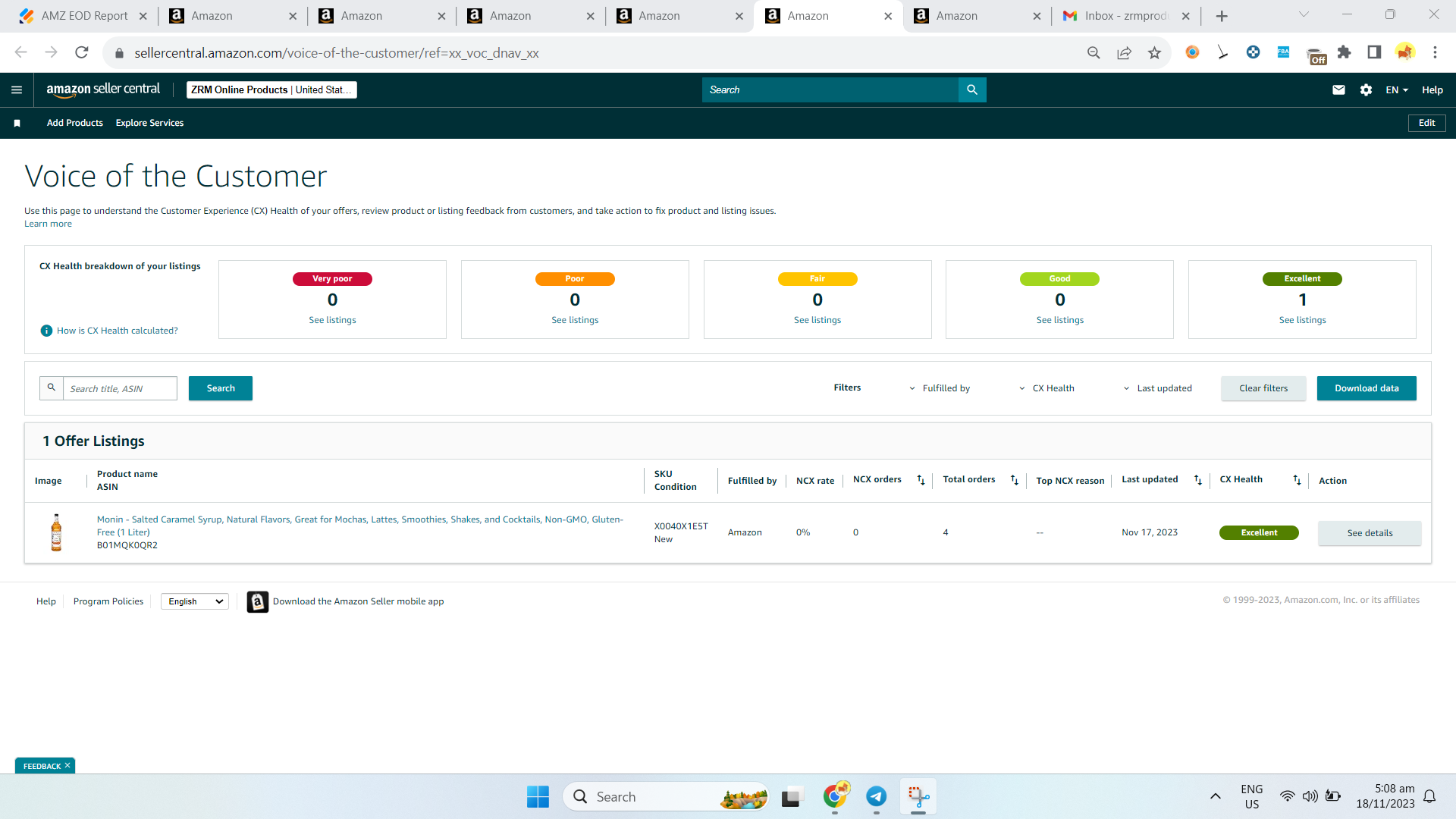The width and height of the screenshot is (1456, 819).
Task: Click See listings under Very poor
Action: coord(332,320)
